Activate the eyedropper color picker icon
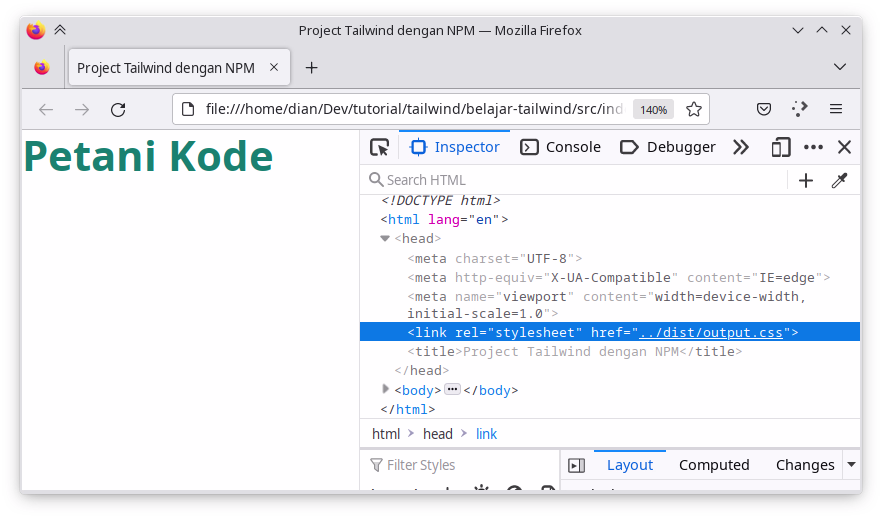This screenshot has width=882, height=518. 839,180
